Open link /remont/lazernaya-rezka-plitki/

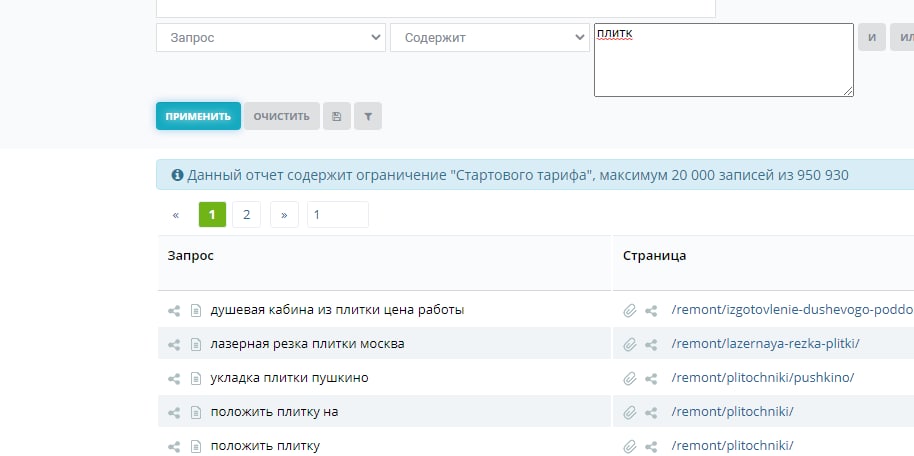pyautogui.click(x=765, y=344)
